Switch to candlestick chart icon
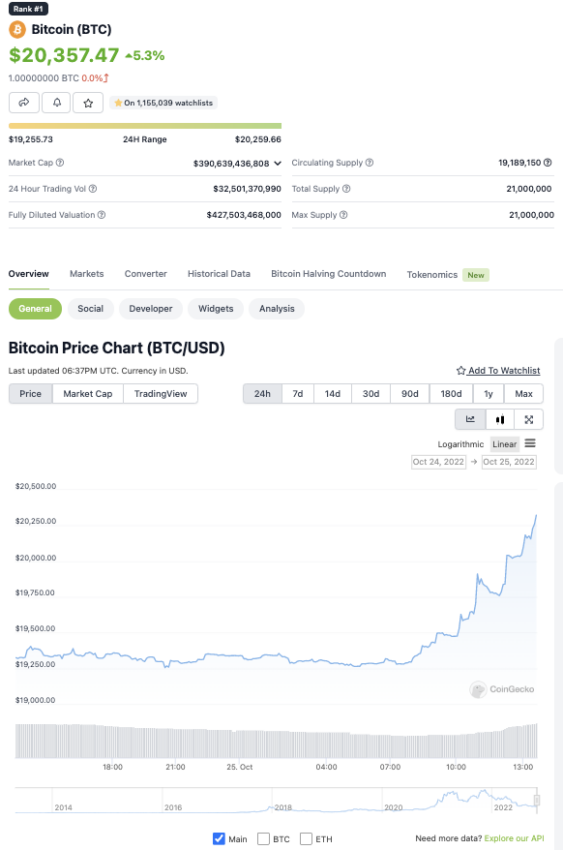This screenshot has width=563, height=850. tap(500, 419)
